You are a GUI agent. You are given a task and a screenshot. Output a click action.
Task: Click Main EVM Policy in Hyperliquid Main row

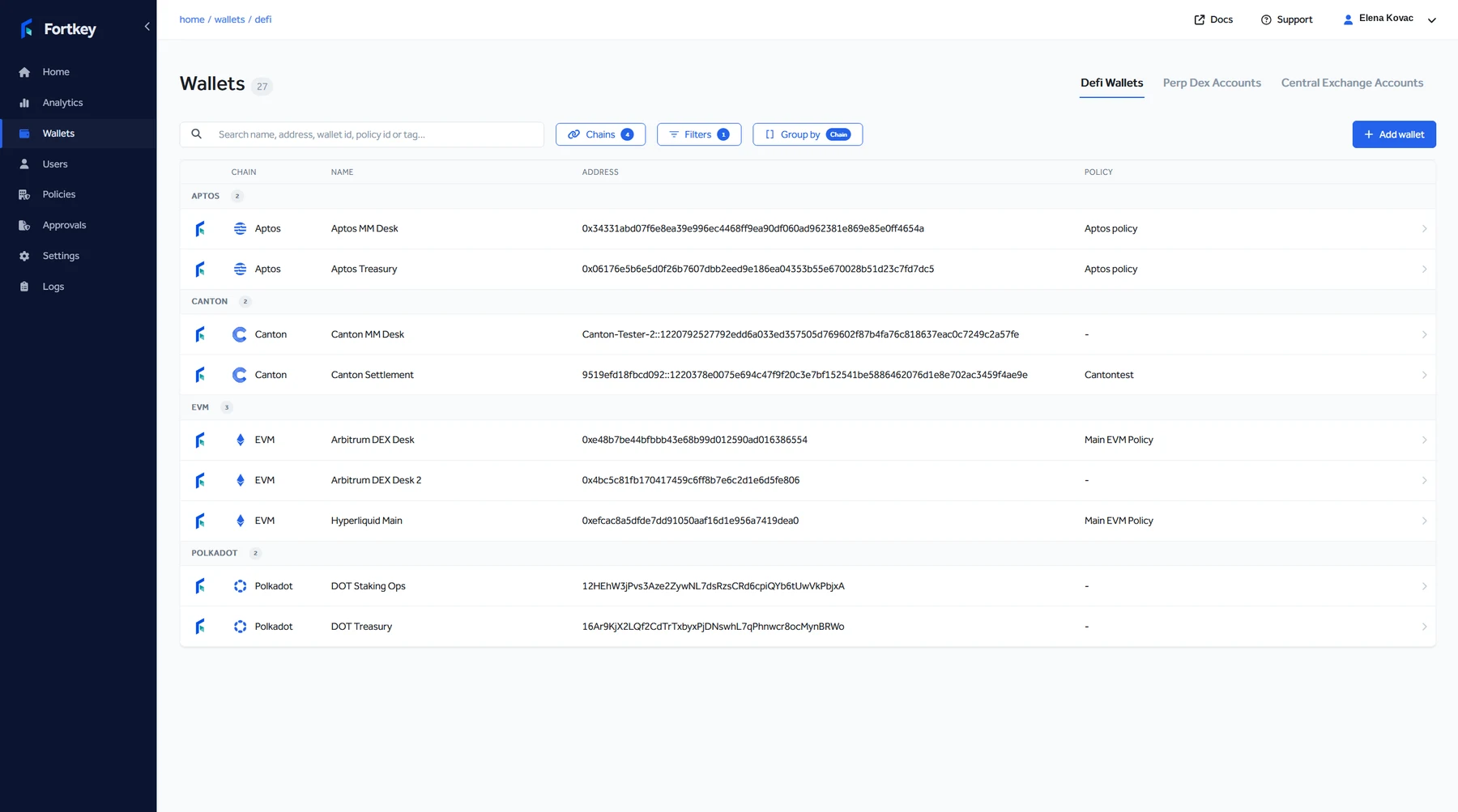[x=1119, y=521]
